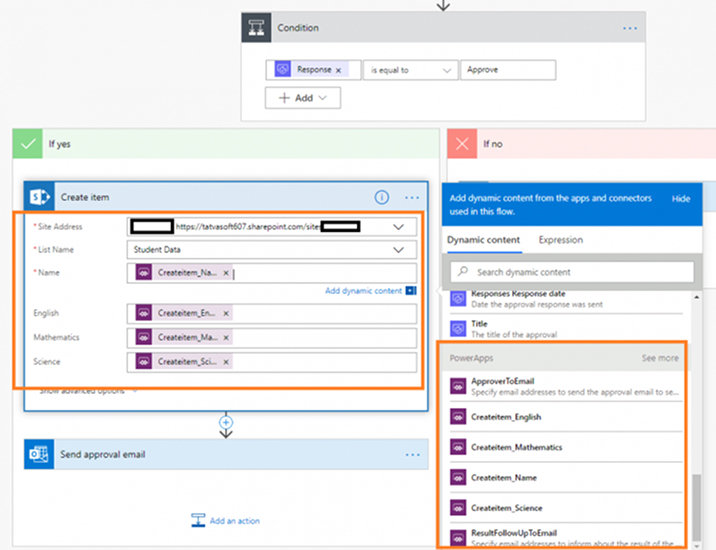Open the 'is equal to' operator dropdown
Screen dimensions: 716x550
click(x=411, y=70)
